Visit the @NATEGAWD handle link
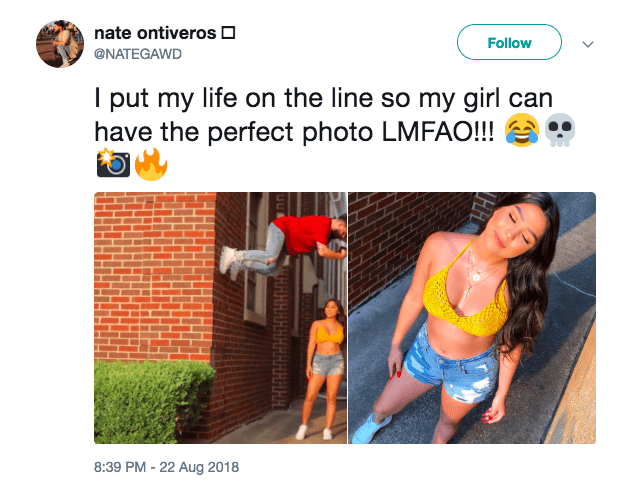This screenshot has height=485, width=633. [138, 54]
